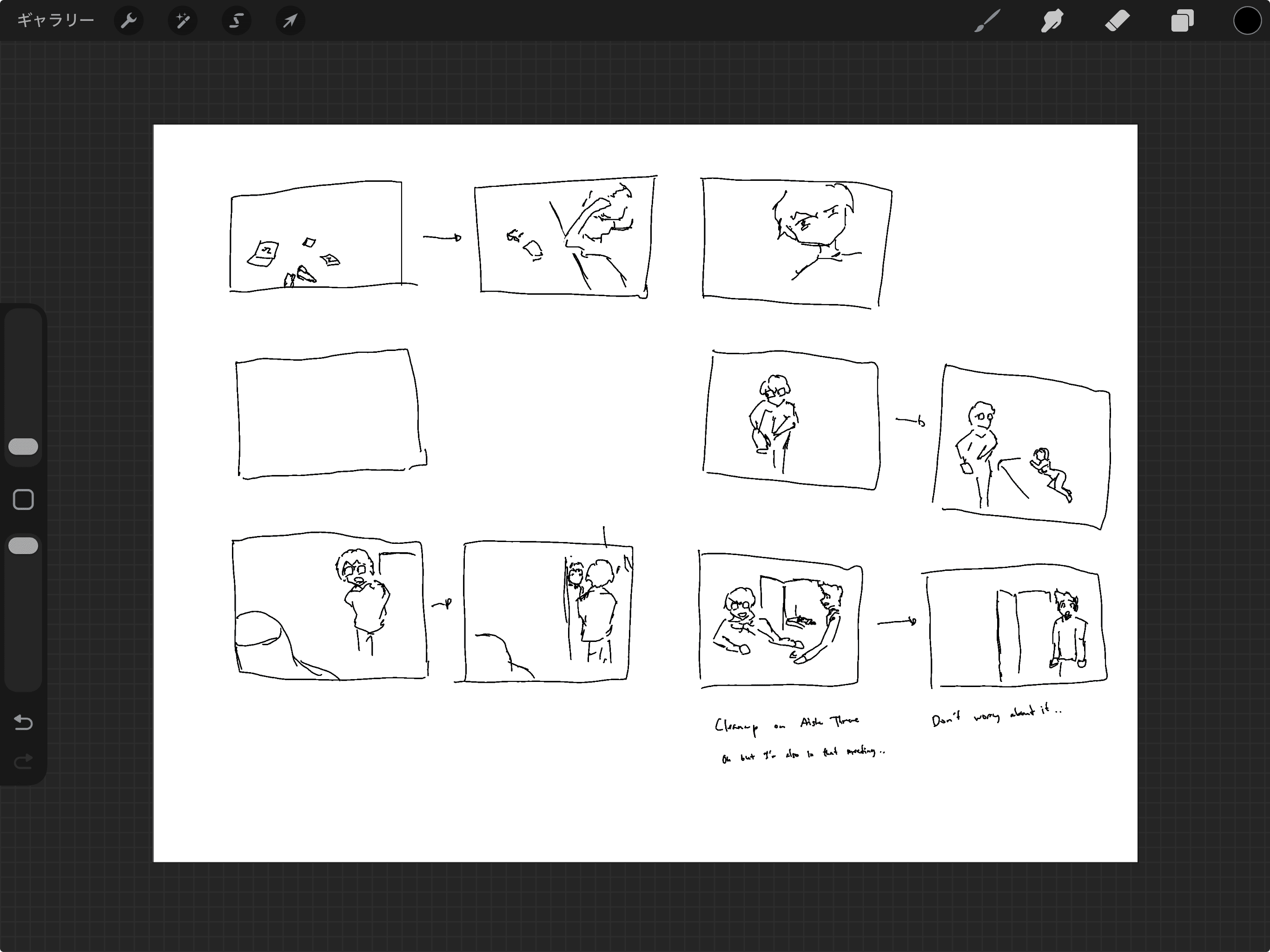
Task: Adjust the brush opacity slider handle
Action: click(x=24, y=546)
